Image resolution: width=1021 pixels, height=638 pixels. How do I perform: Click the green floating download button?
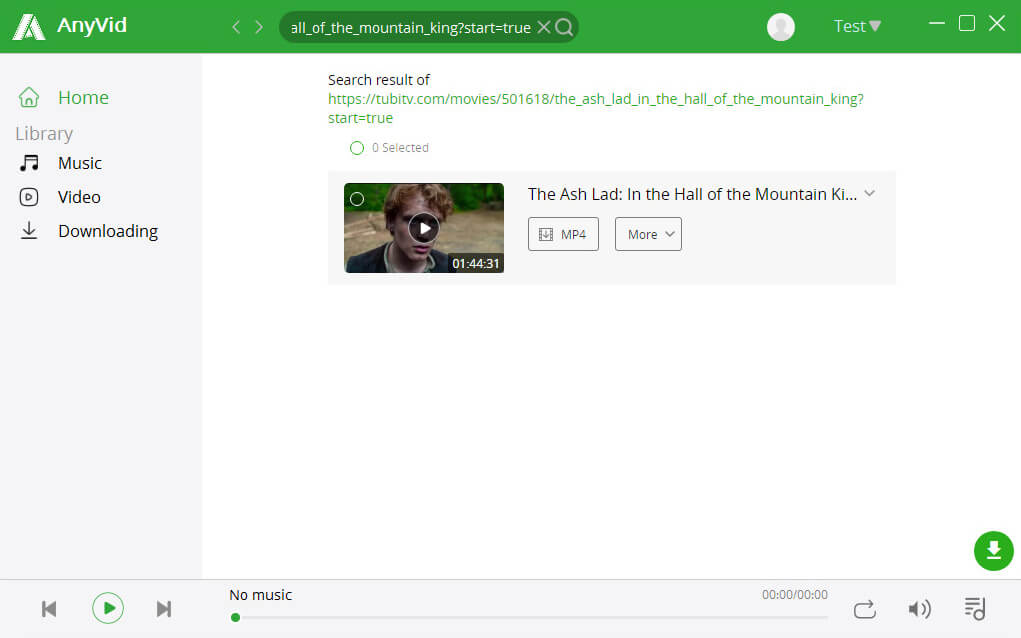coord(994,551)
